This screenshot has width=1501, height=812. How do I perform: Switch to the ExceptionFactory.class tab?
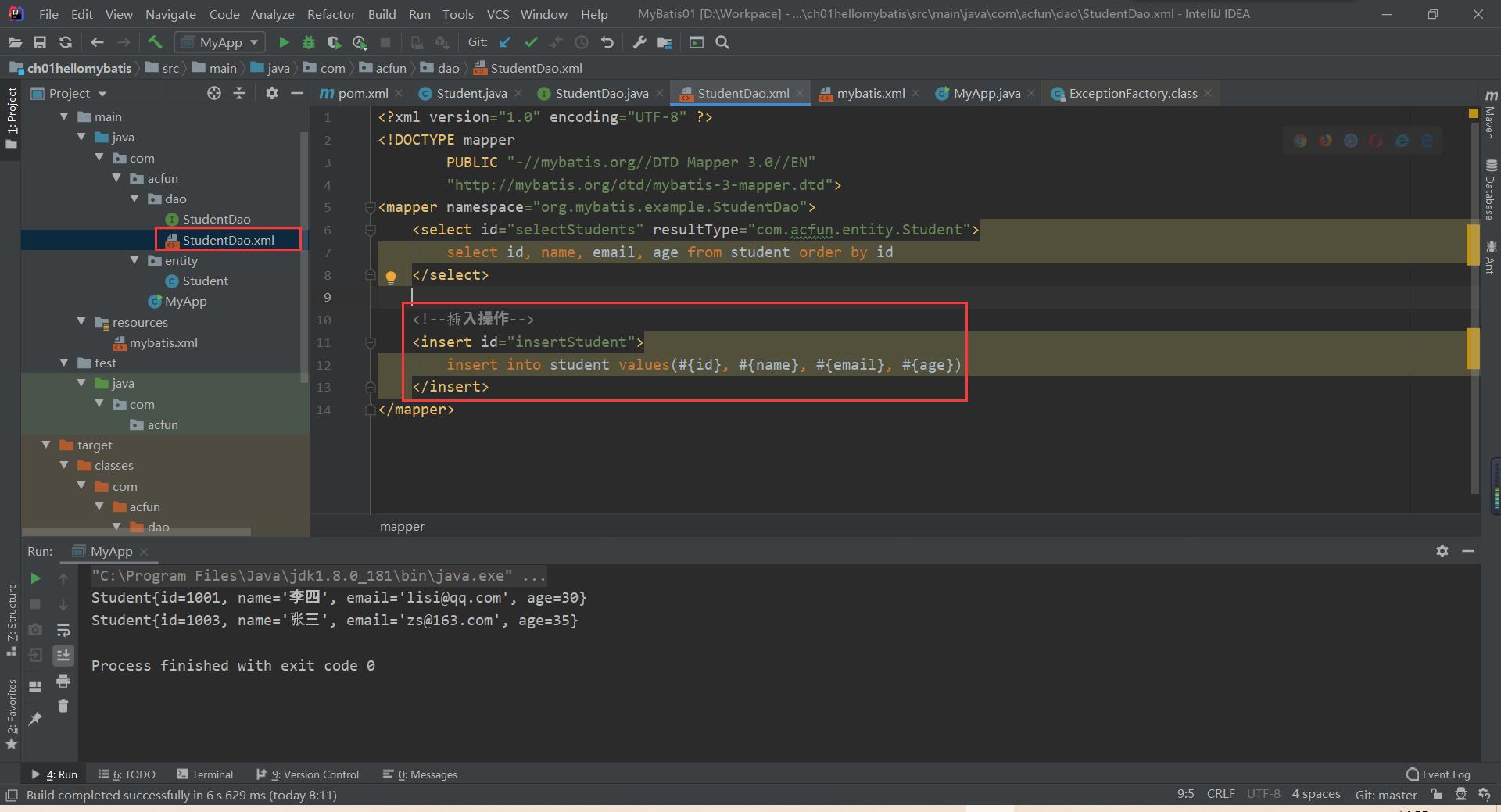point(1132,93)
